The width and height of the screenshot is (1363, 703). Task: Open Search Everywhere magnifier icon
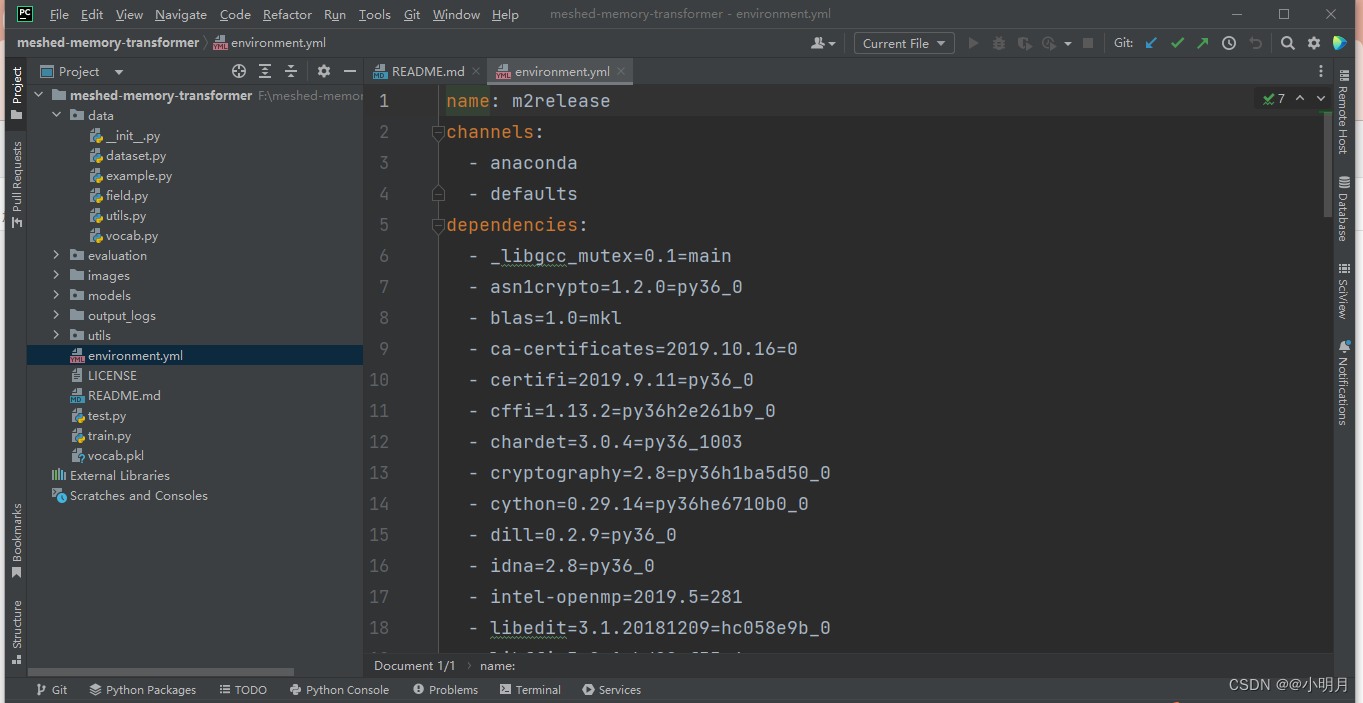1288,43
